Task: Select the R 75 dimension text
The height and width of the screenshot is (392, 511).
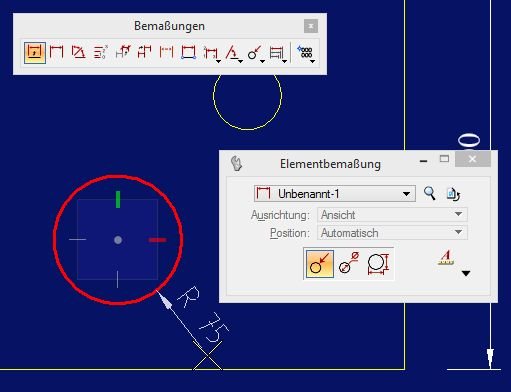Action: (x=203, y=315)
